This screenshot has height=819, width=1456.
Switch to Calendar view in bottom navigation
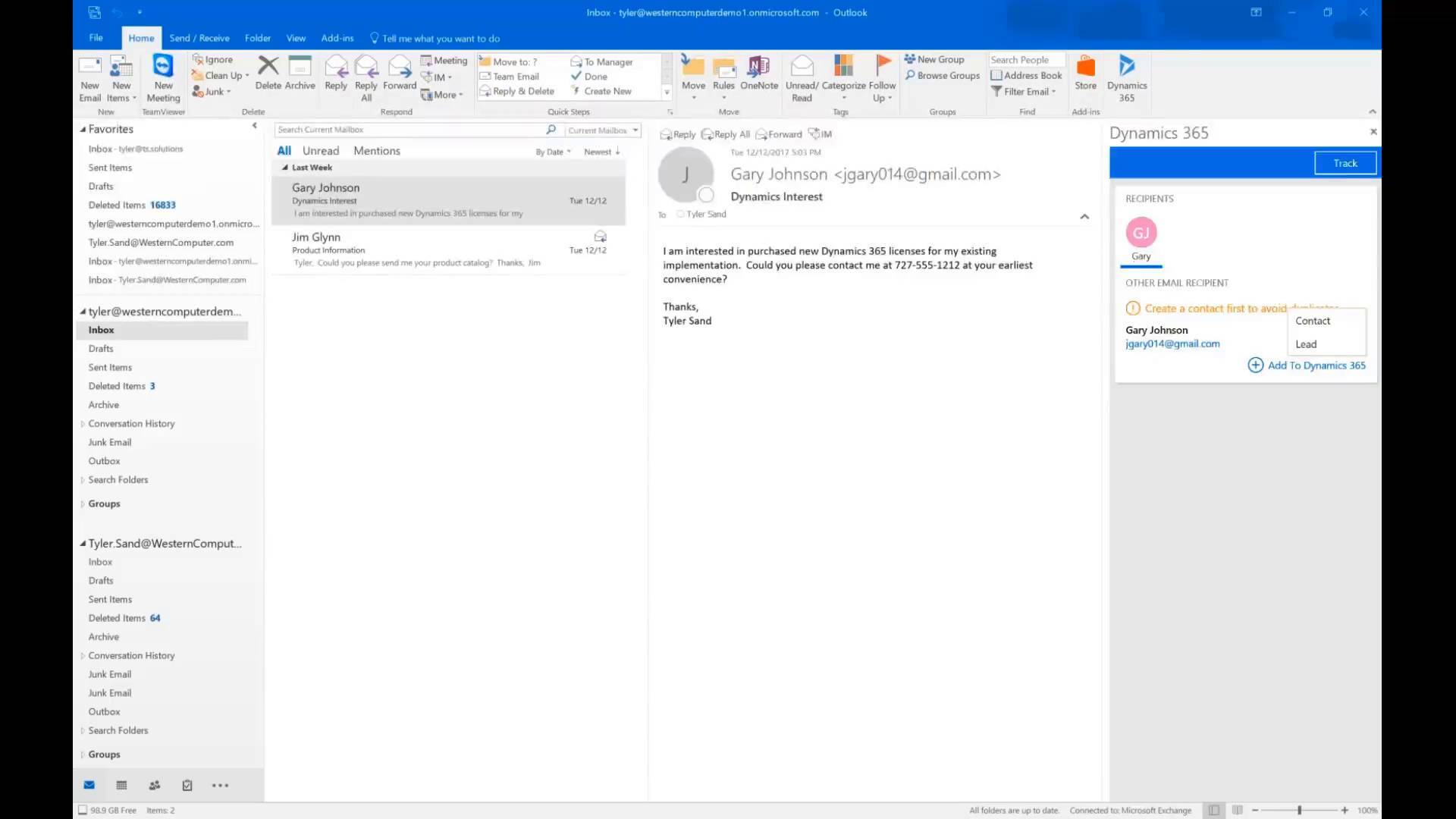[x=121, y=785]
